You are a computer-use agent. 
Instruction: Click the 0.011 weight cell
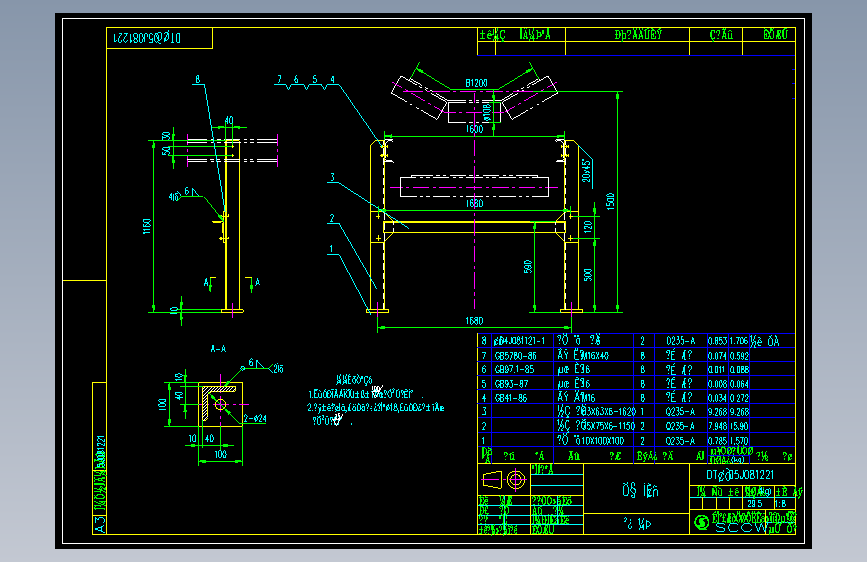(x=717, y=370)
